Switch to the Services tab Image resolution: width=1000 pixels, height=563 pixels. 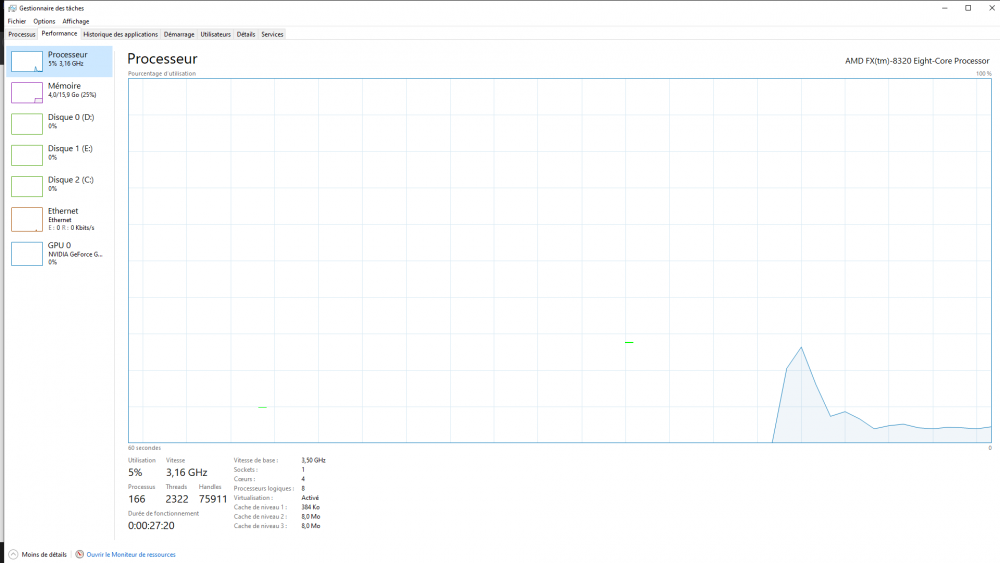(272, 34)
